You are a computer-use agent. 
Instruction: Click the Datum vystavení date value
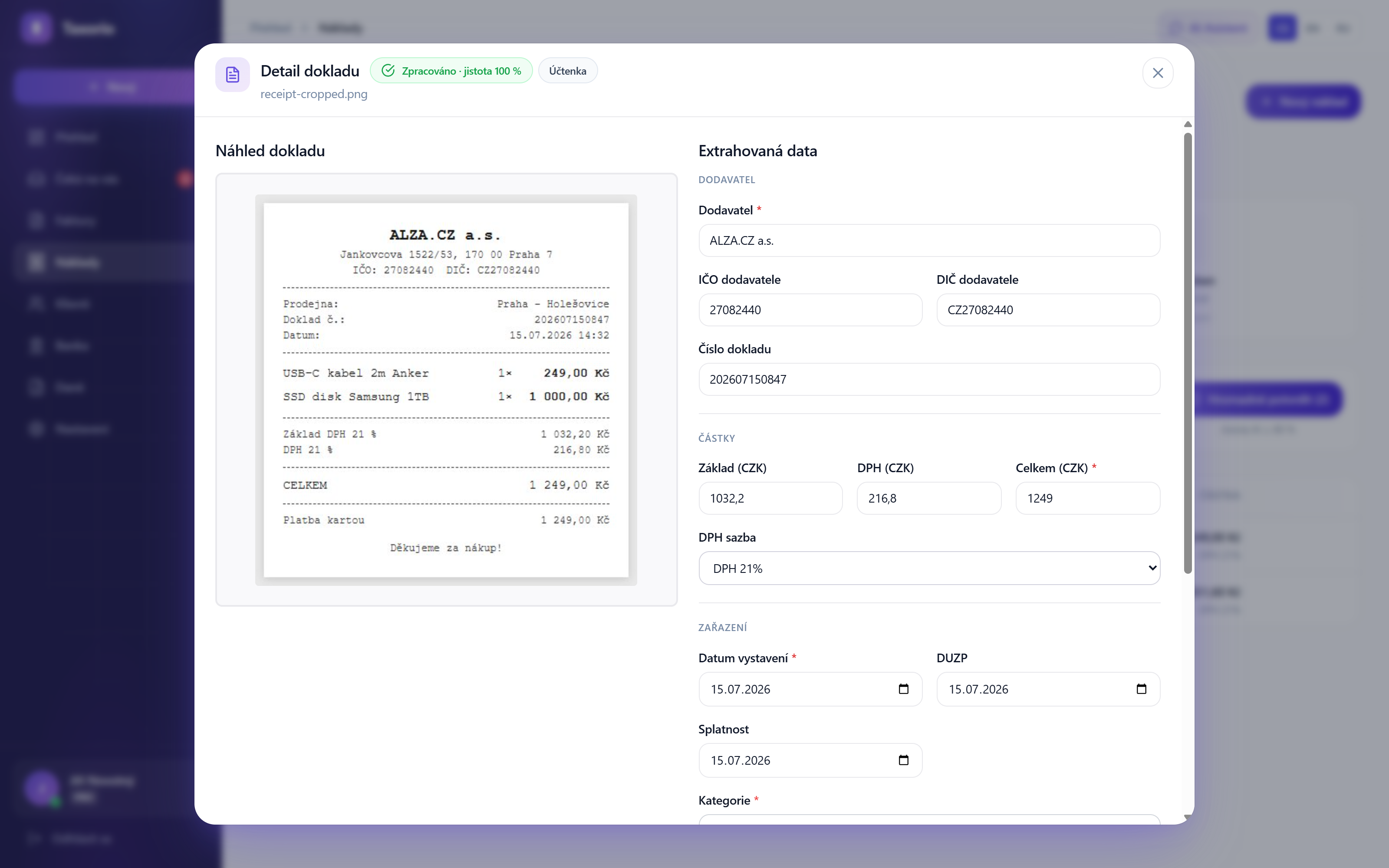point(741,690)
